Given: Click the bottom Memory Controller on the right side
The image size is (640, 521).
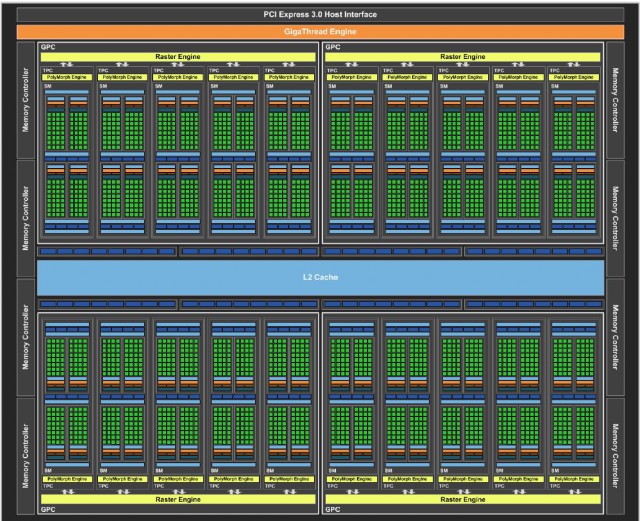Looking at the screenshot, I should pos(615,456).
